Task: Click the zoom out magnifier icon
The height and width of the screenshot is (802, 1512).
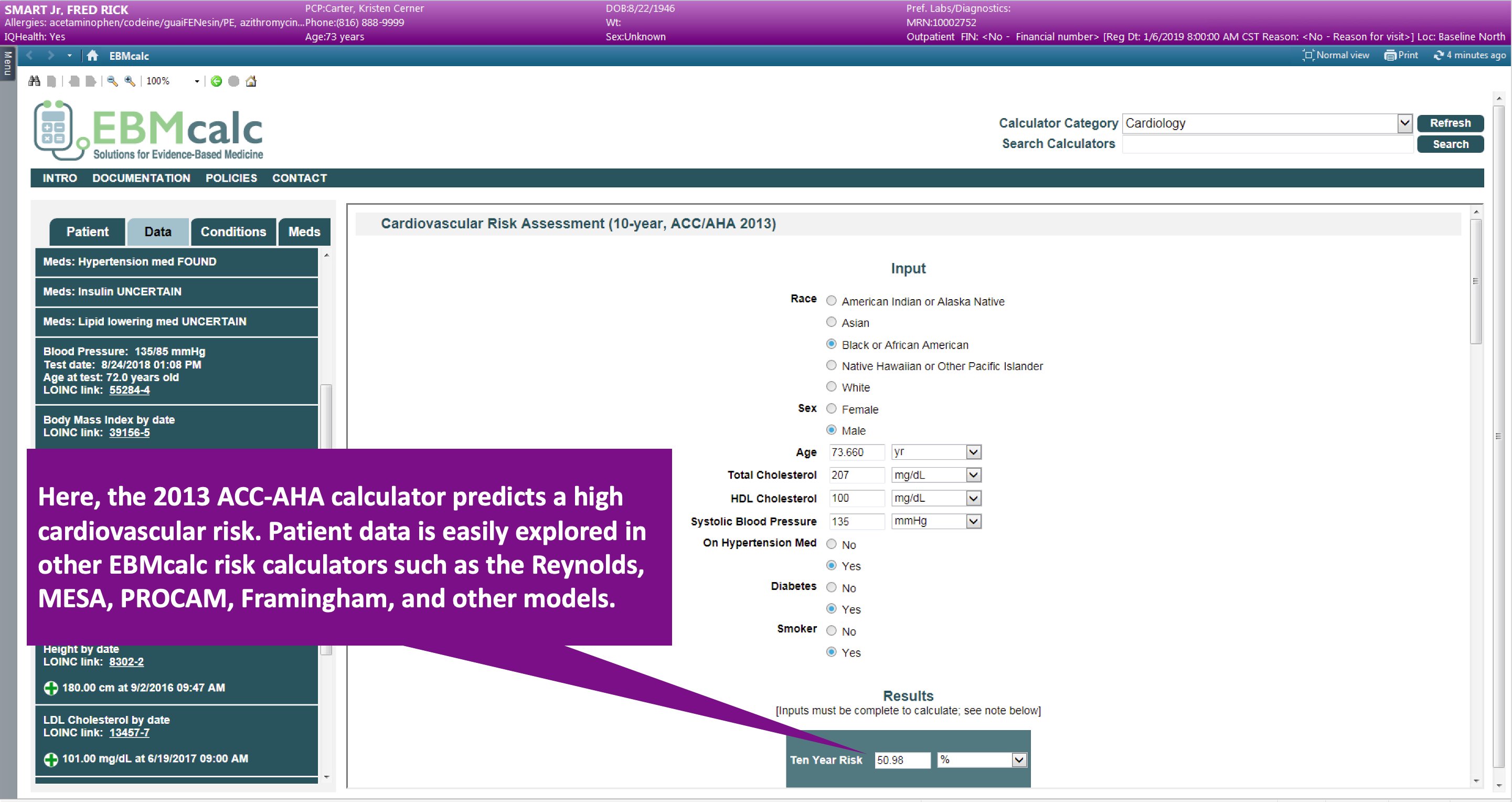Action: point(112,81)
